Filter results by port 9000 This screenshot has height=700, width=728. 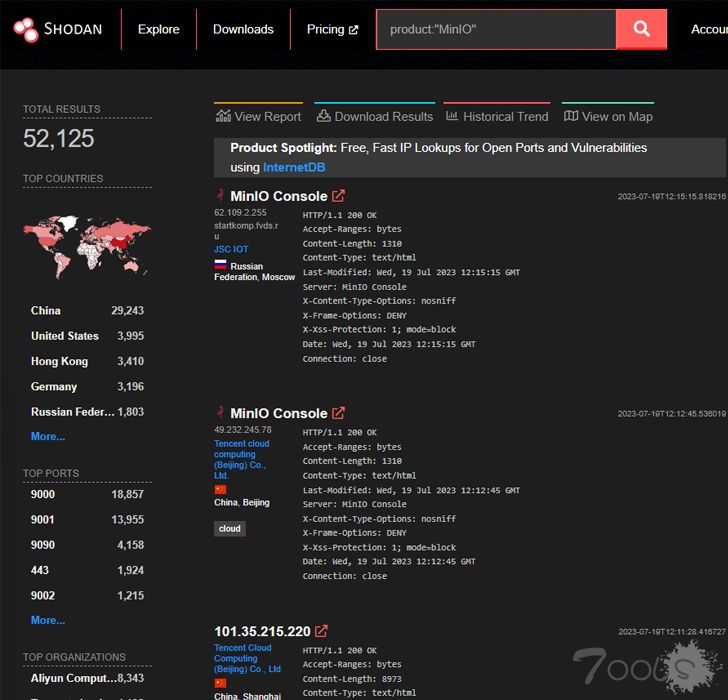pyautogui.click(x=43, y=494)
